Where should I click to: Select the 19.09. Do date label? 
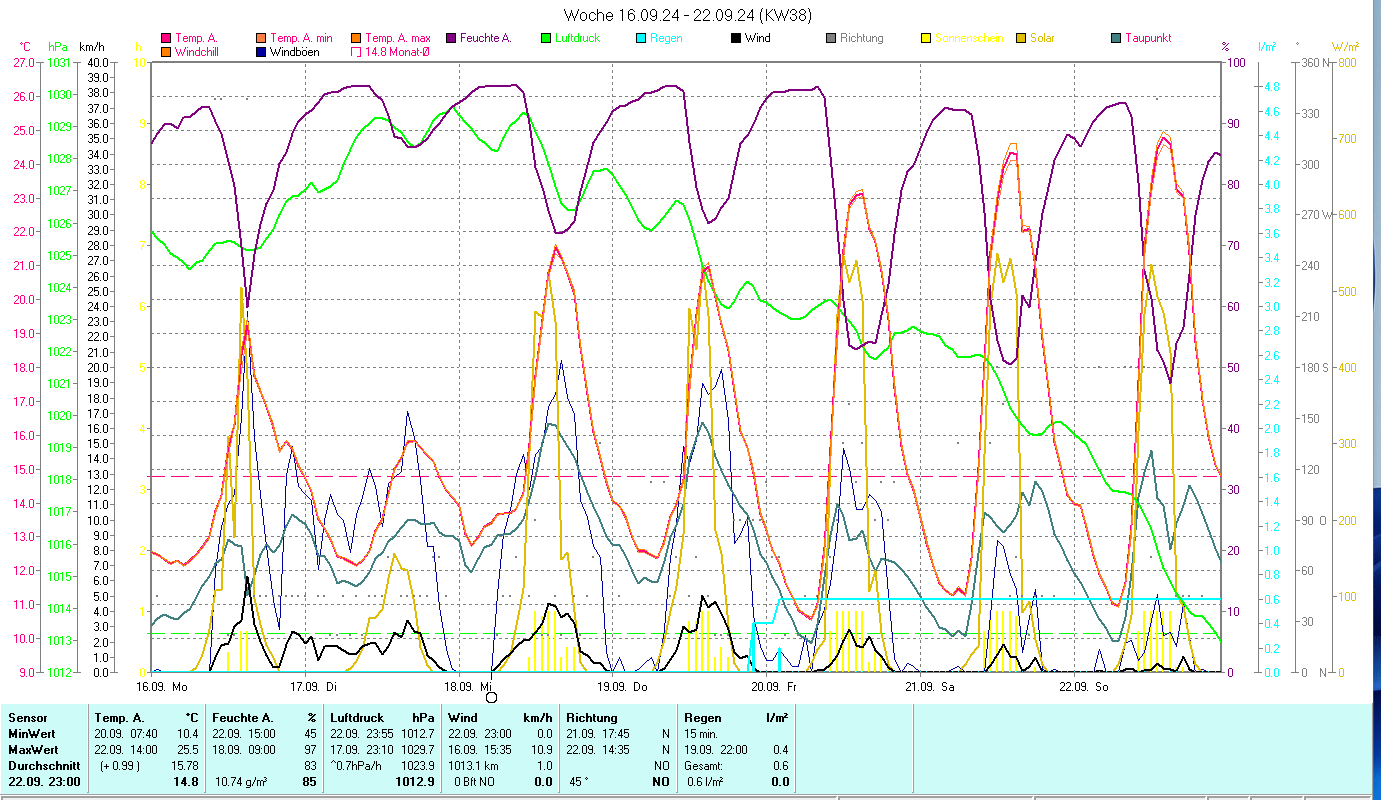tap(622, 687)
